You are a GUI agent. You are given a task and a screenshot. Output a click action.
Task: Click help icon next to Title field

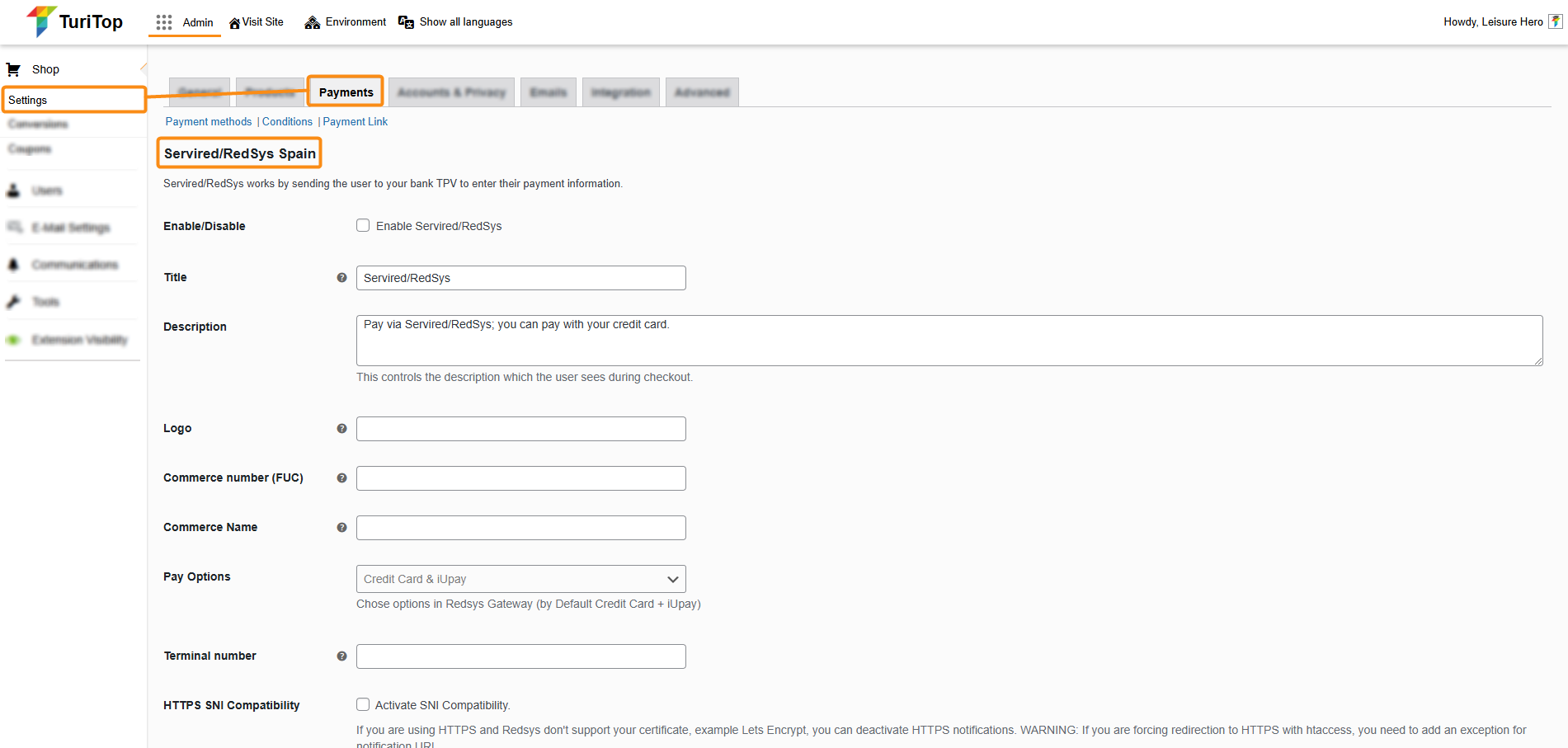click(x=341, y=278)
